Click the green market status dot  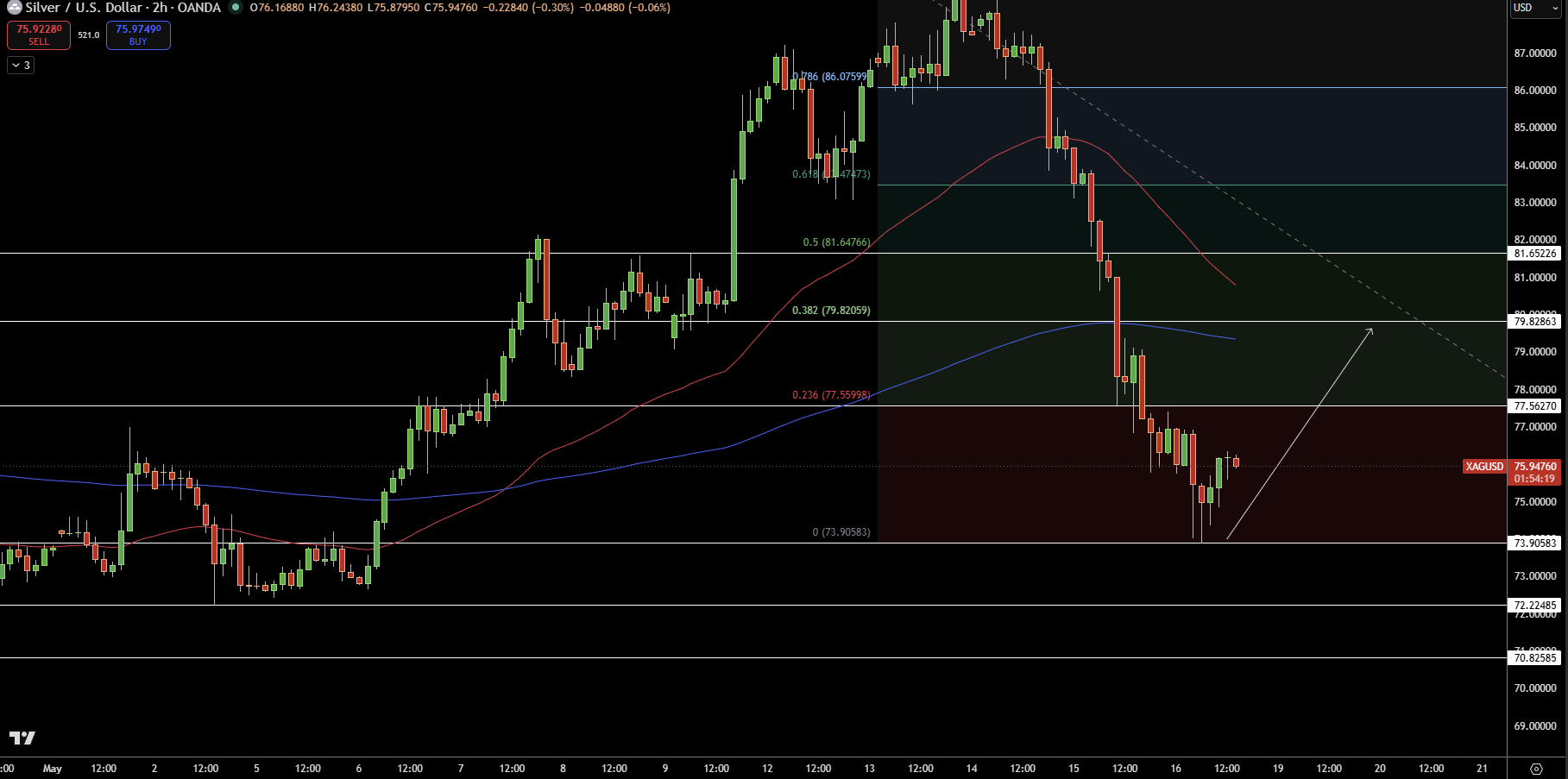[235, 7]
